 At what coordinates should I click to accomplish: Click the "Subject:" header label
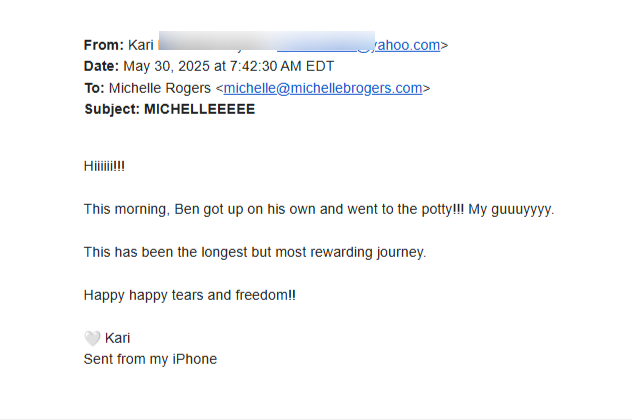coord(112,109)
